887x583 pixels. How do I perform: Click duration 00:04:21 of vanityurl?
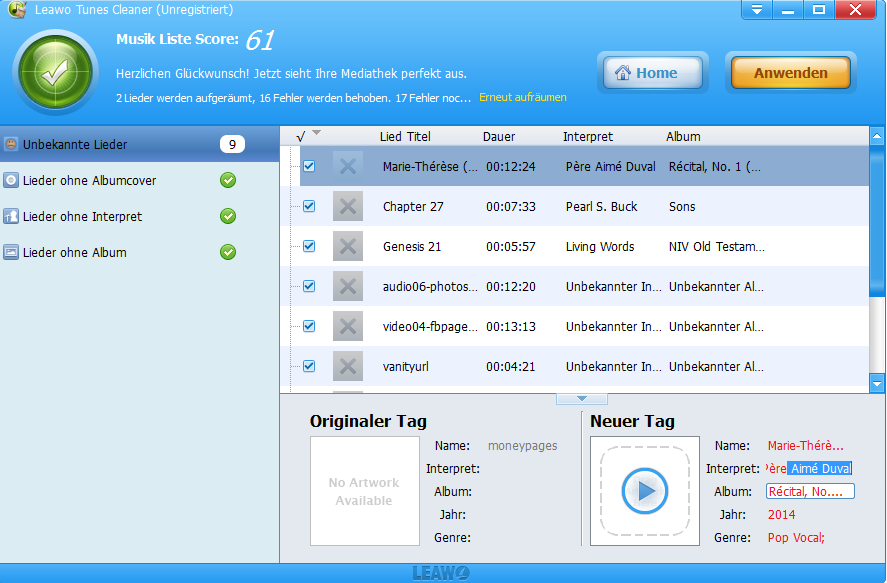tap(511, 366)
